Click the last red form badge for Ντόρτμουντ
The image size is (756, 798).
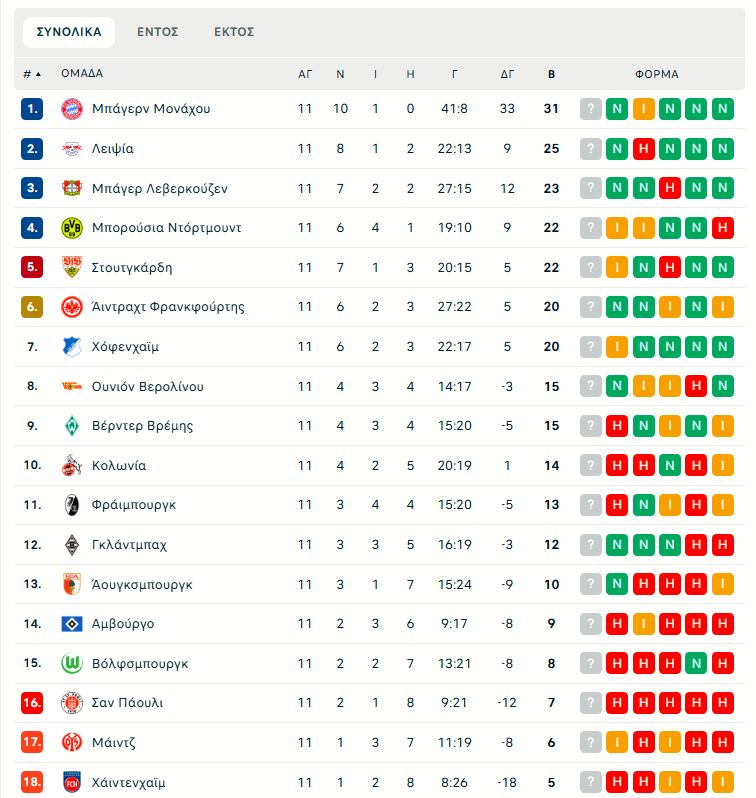click(x=722, y=227)
